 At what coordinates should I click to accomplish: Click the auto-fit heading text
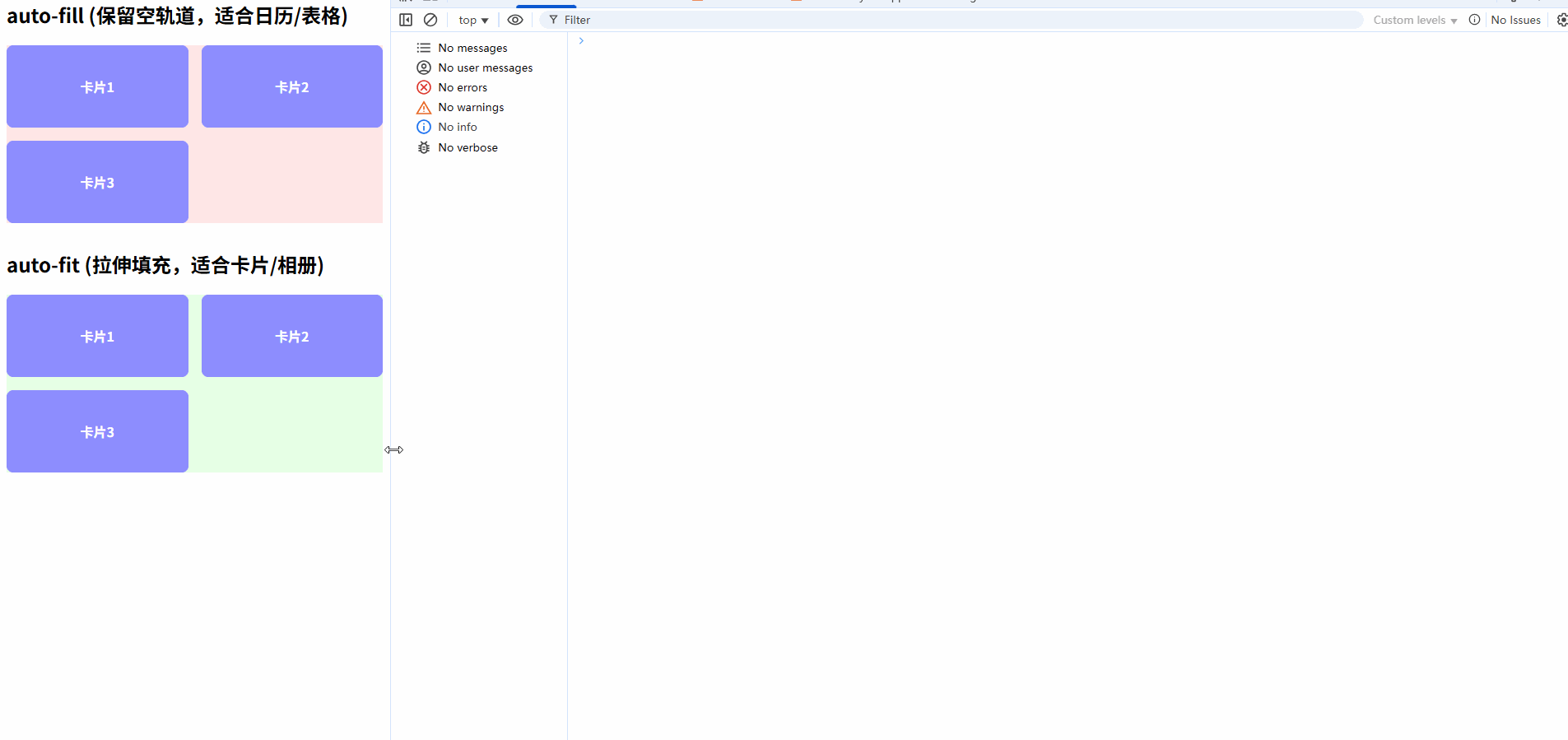(x=165, y=265)
